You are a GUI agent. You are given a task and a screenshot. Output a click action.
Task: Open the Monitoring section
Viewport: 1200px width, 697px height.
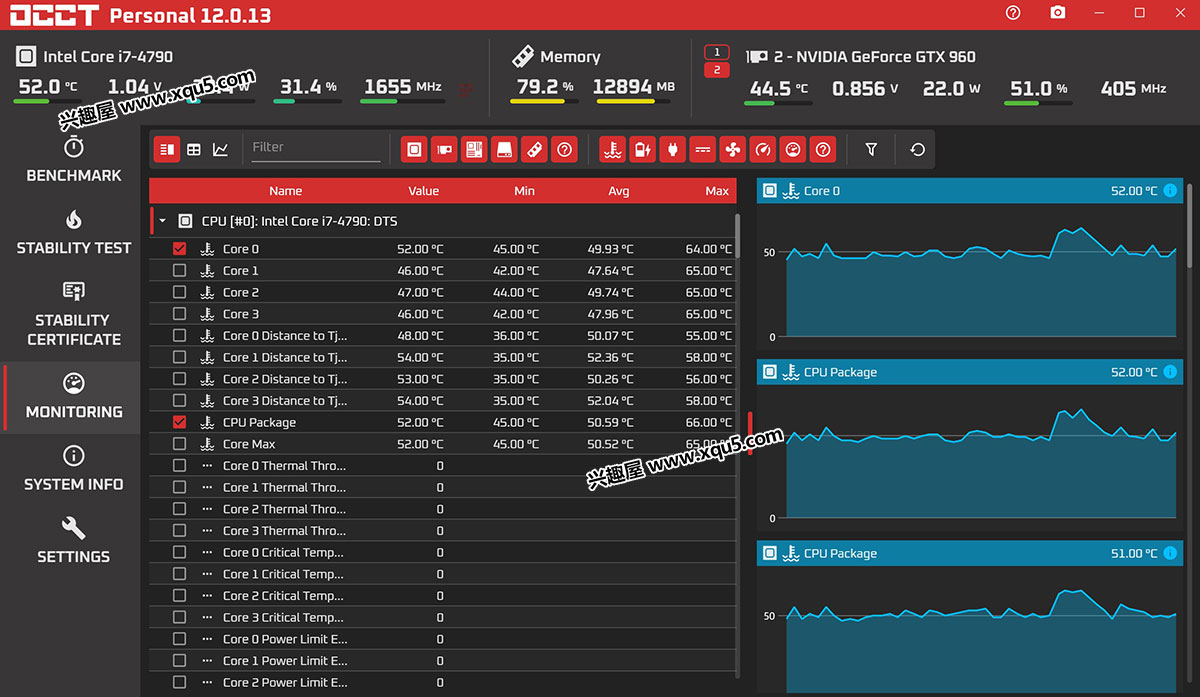click(x=73, y=397)
